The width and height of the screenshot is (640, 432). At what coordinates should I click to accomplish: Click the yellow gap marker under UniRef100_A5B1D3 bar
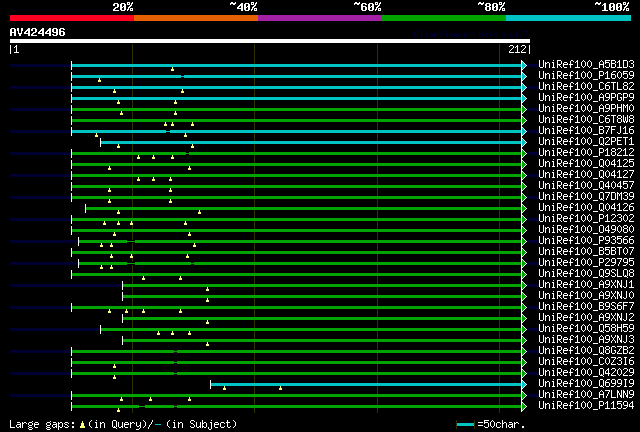point(173,69)
